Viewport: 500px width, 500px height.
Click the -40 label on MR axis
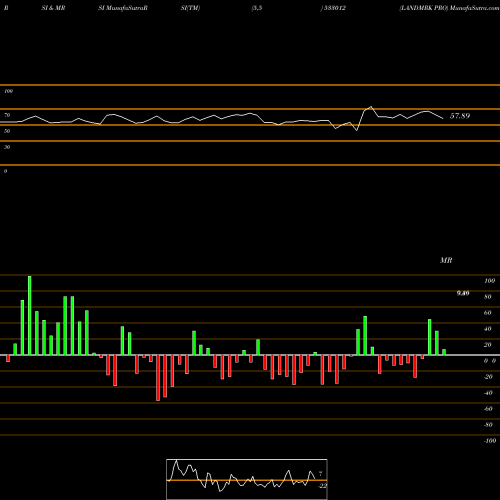(488, 393)
